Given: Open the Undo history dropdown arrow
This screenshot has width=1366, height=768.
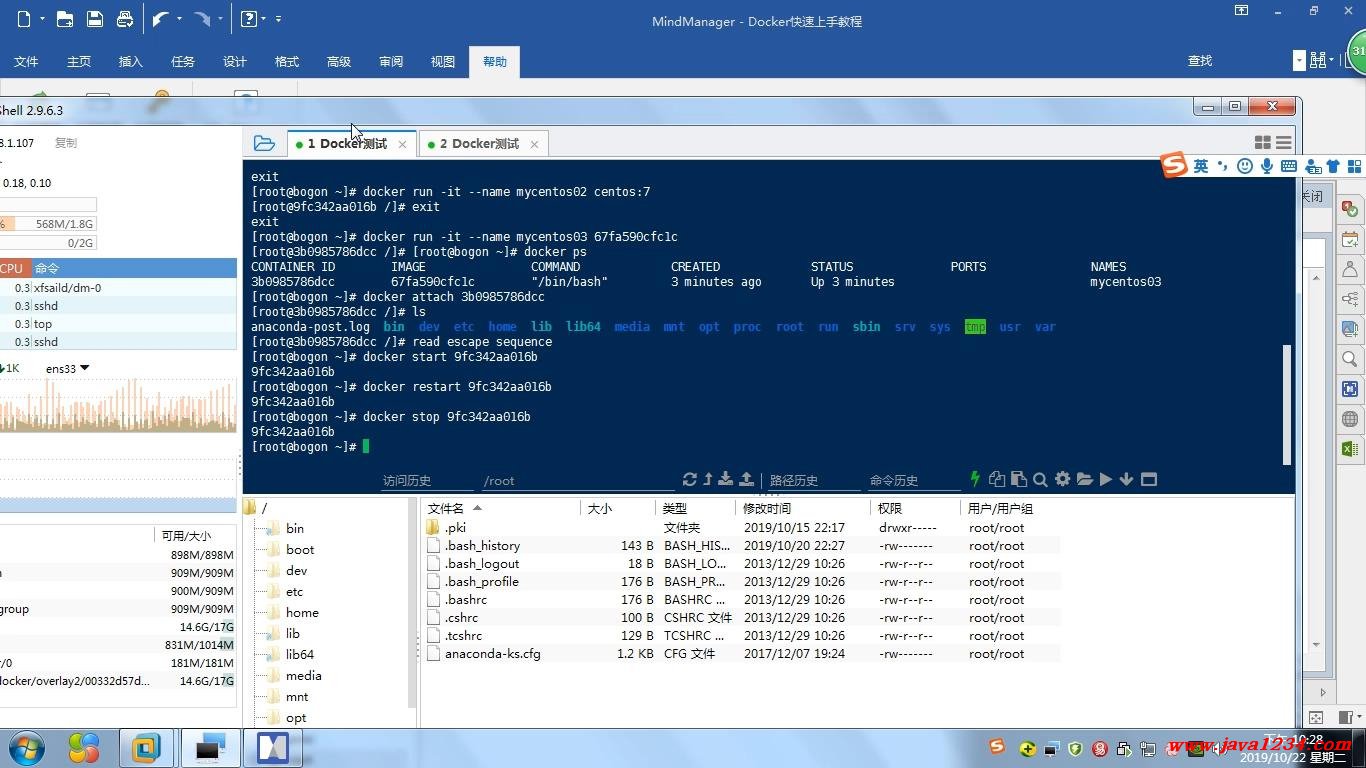Looking at the screenshot, I should (179, 18).
